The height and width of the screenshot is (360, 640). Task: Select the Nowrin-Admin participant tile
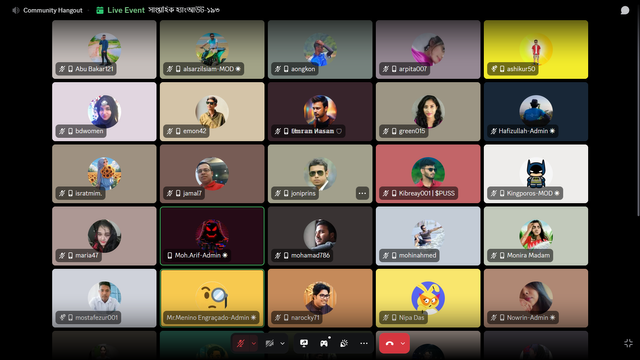click(x=536, y=298)
